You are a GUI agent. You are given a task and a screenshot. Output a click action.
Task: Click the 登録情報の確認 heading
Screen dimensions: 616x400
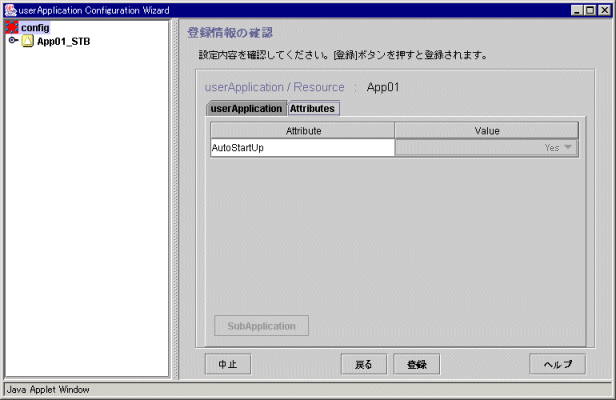pos(230,33)
